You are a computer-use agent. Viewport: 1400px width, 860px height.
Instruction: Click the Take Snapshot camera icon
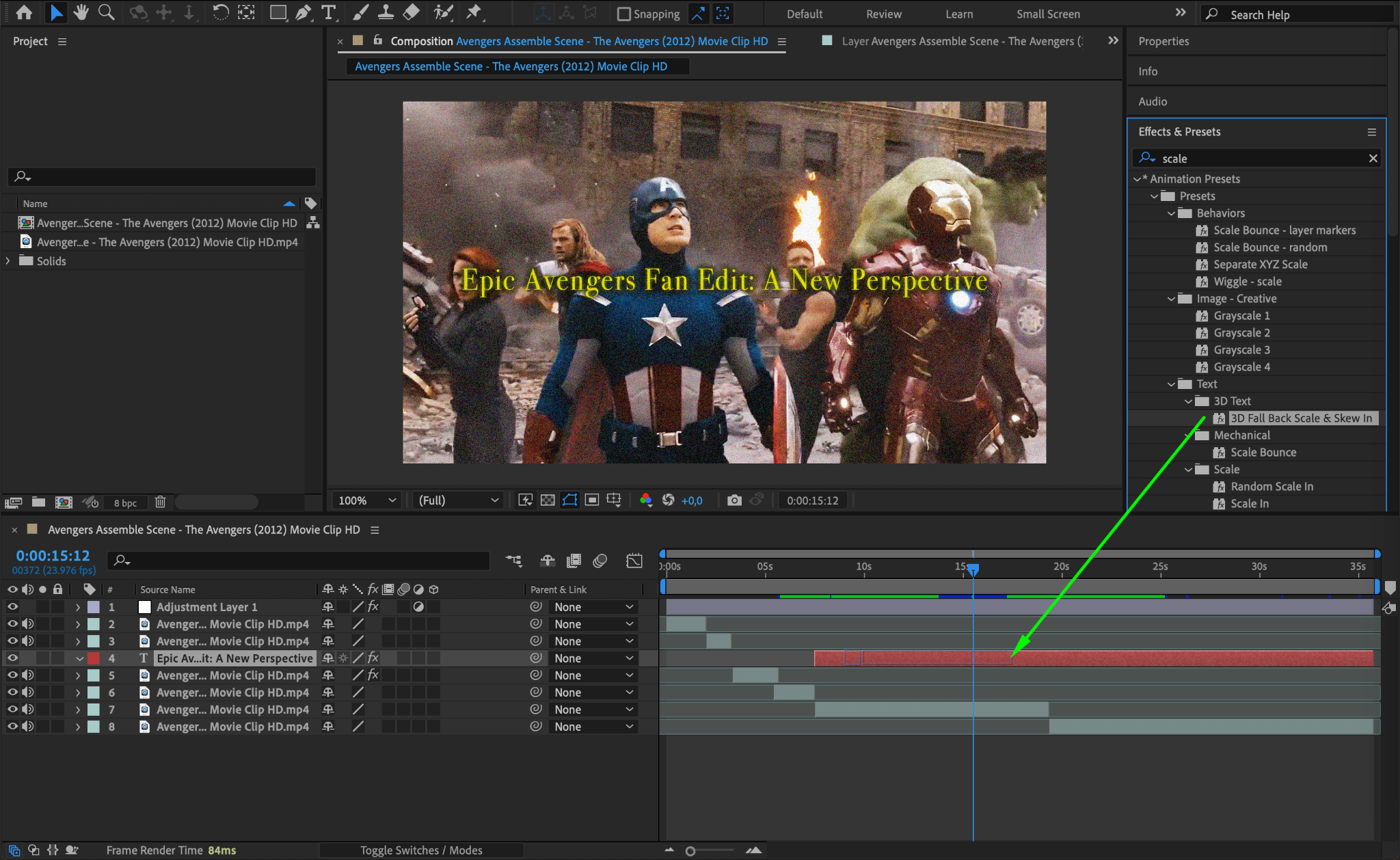click(734, 500)
